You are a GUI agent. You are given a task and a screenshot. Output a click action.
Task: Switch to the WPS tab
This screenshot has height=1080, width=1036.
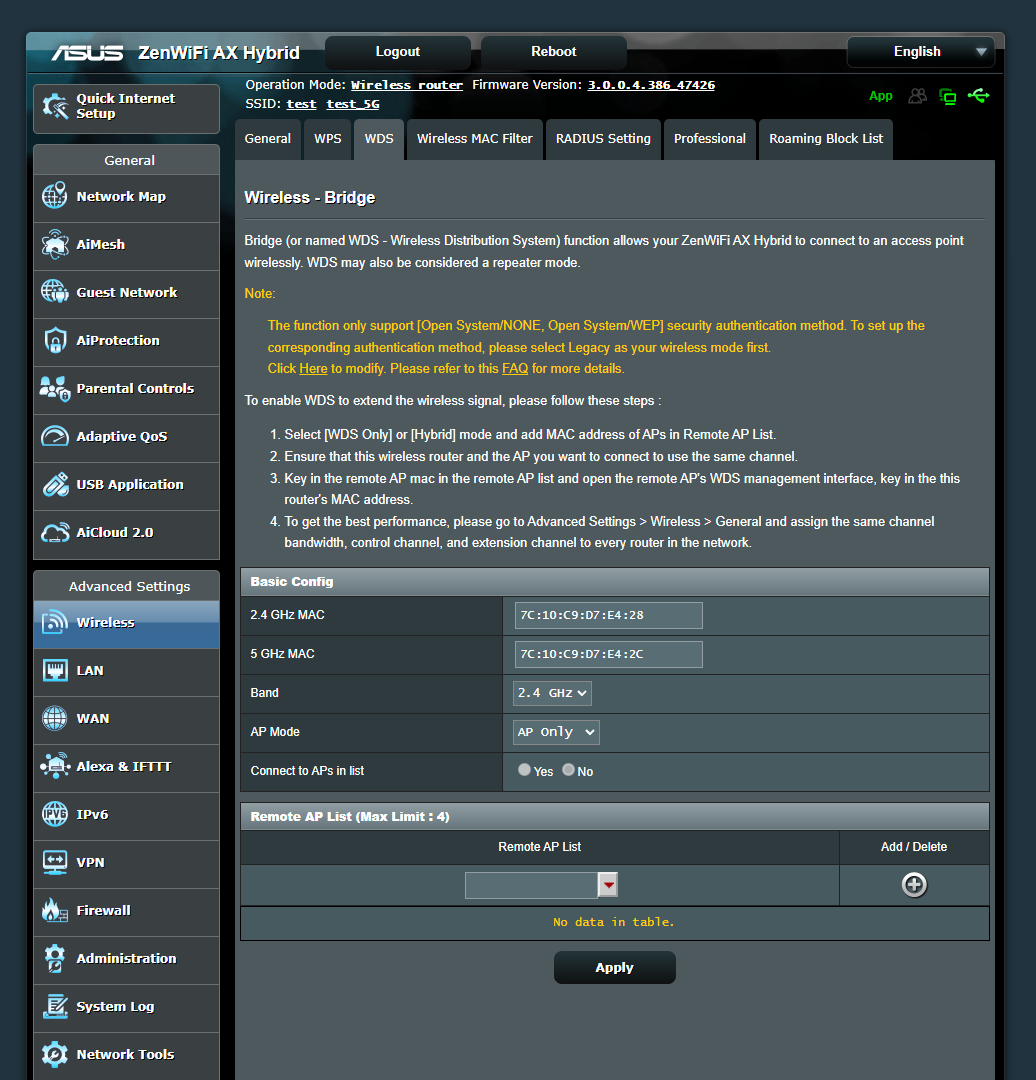(327, 140)
